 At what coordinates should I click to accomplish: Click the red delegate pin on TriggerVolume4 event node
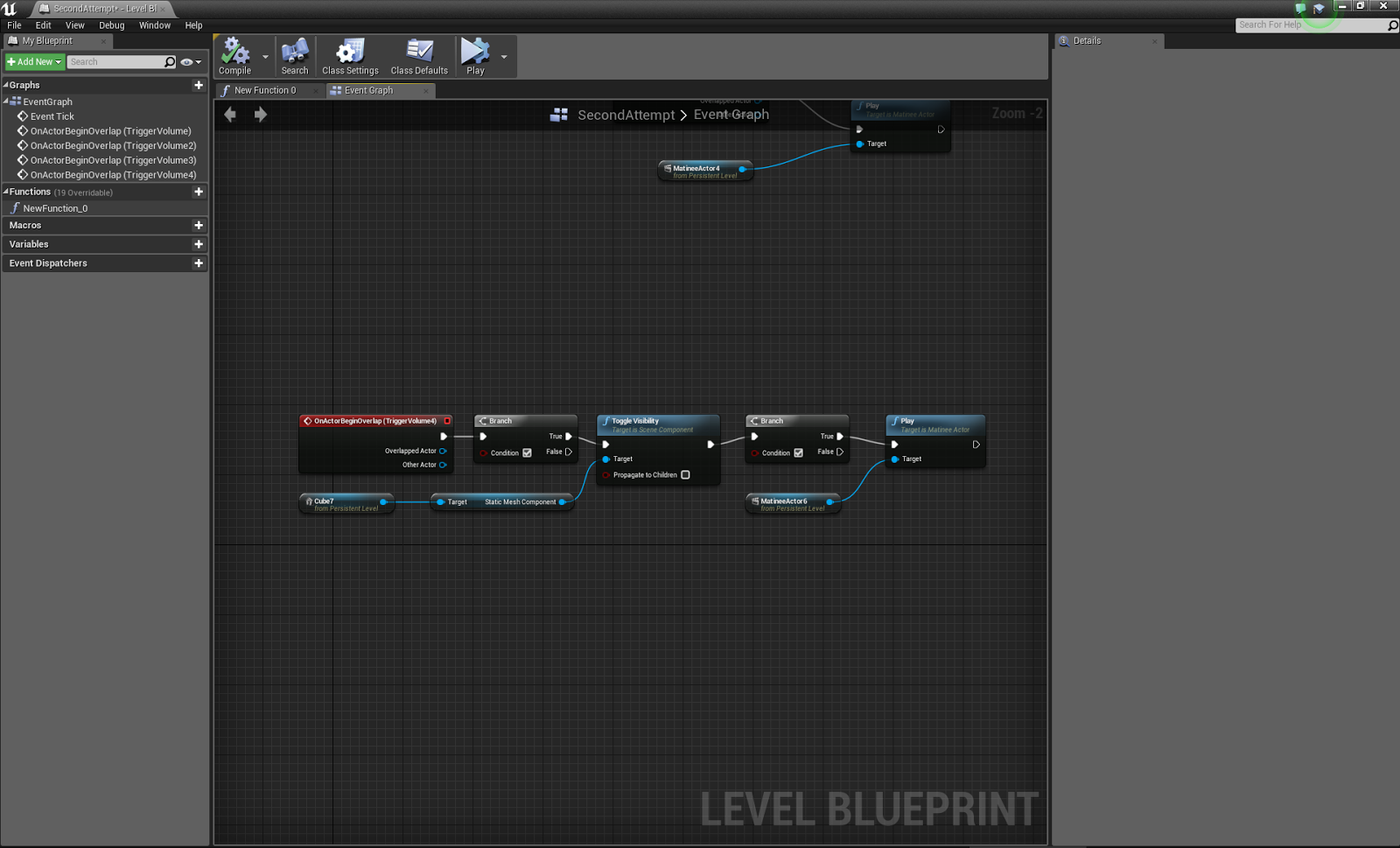447,421
